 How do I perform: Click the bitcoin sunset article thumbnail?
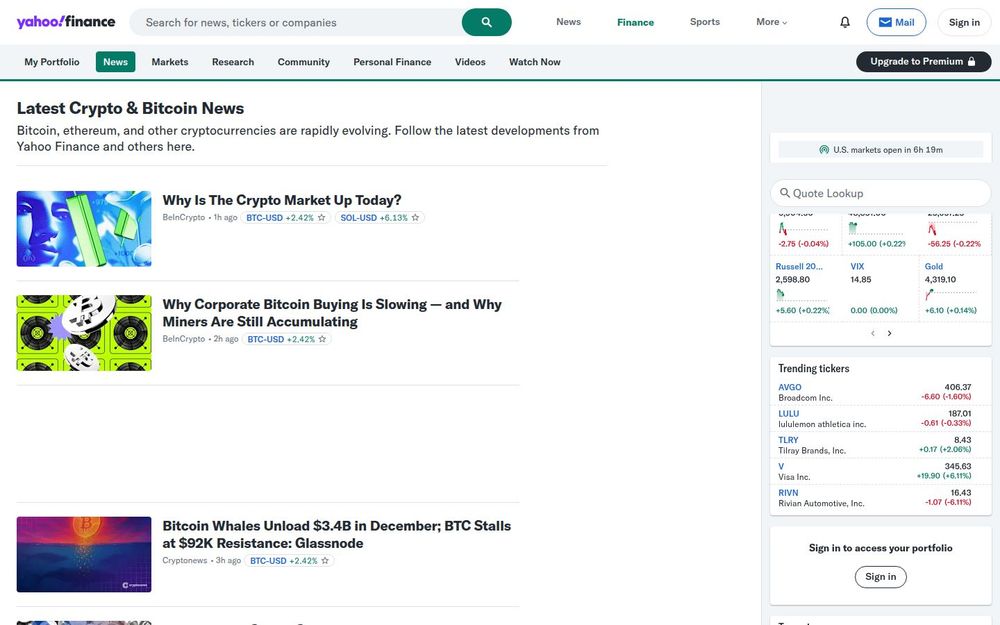[84, 554]
